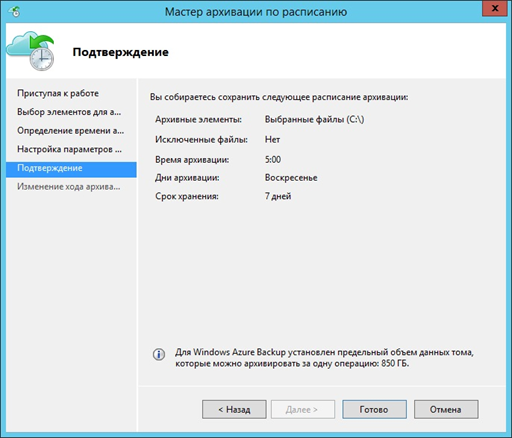Click the Вы собираетесь сохранить следующее расписание text
This screenshot has height=438, width=512.
(x=279, y=97)
